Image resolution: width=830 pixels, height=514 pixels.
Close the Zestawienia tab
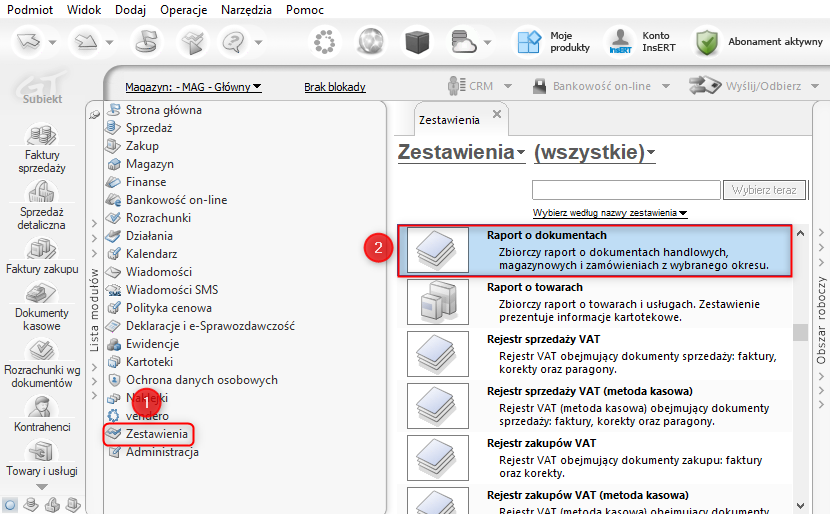[x=497, y=114]
